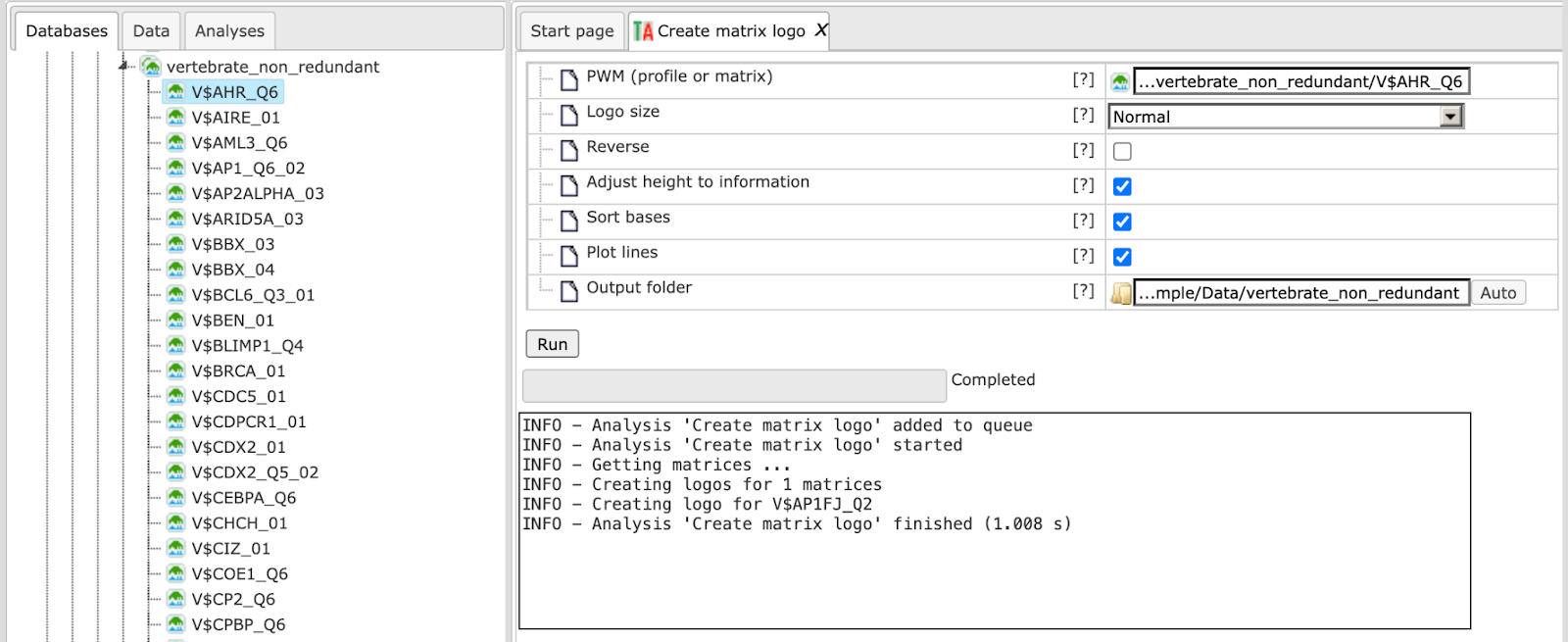
Task: Click the V$AP1_Q6_02 matrix icon
Action: click(176, 168)
